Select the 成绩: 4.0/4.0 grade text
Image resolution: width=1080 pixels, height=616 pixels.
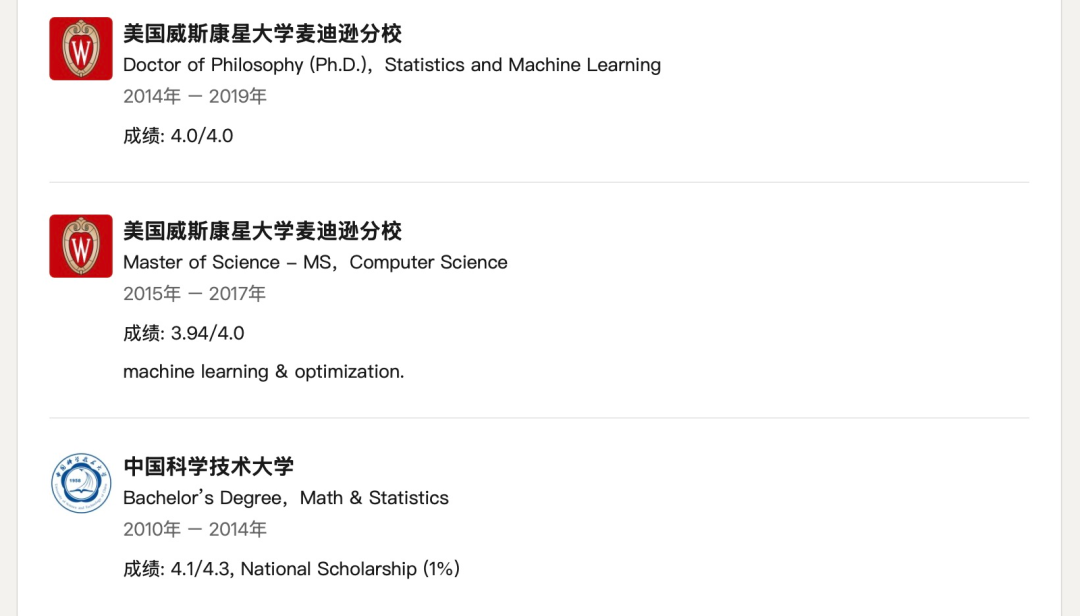coord(178,136)
